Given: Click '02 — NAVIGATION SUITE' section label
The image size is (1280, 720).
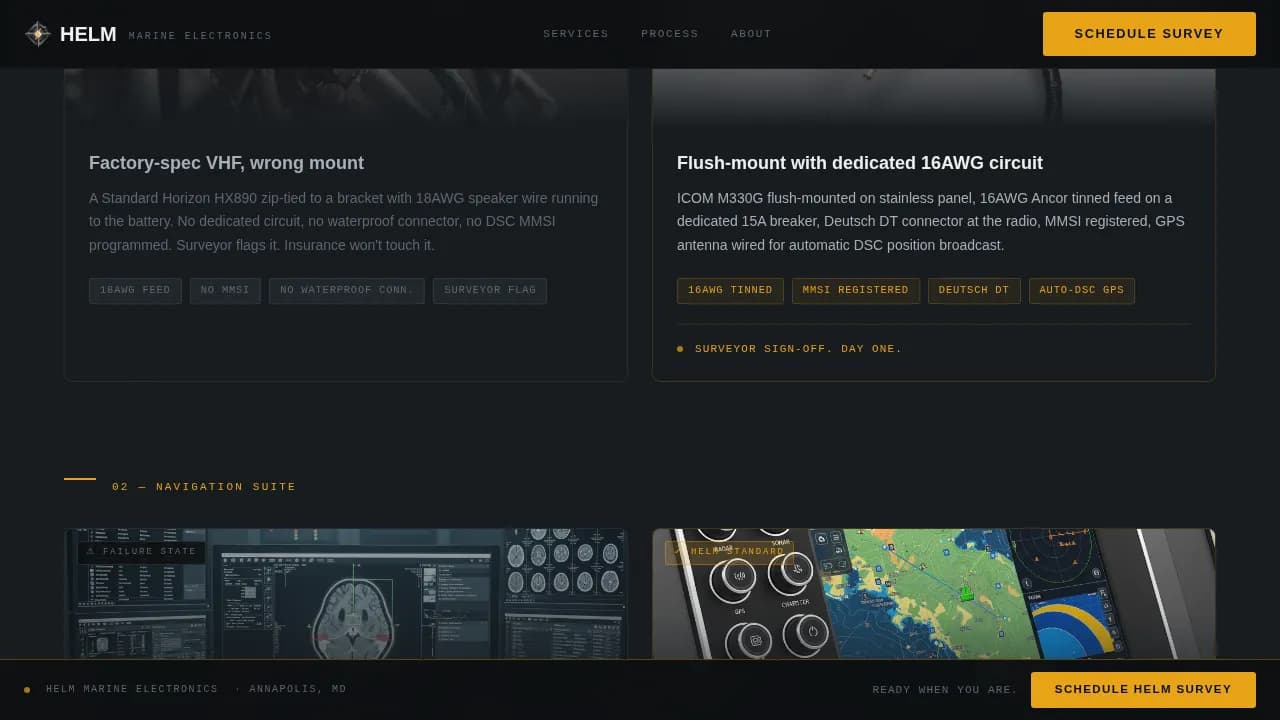Looking at the screenshot, I should (x=204, y=487).
